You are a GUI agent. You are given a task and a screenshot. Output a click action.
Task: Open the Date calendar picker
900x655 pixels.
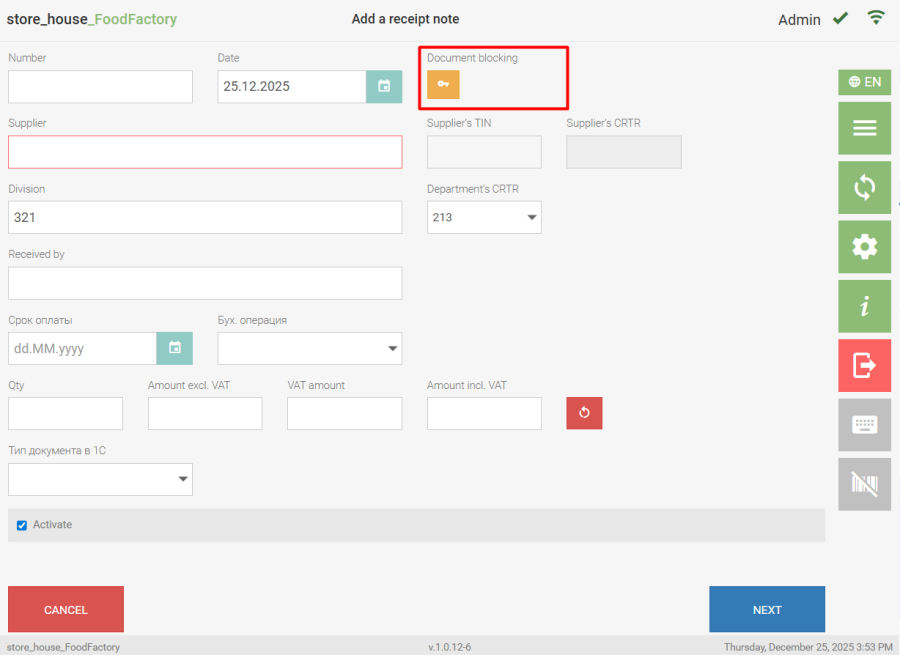(384, 86)
